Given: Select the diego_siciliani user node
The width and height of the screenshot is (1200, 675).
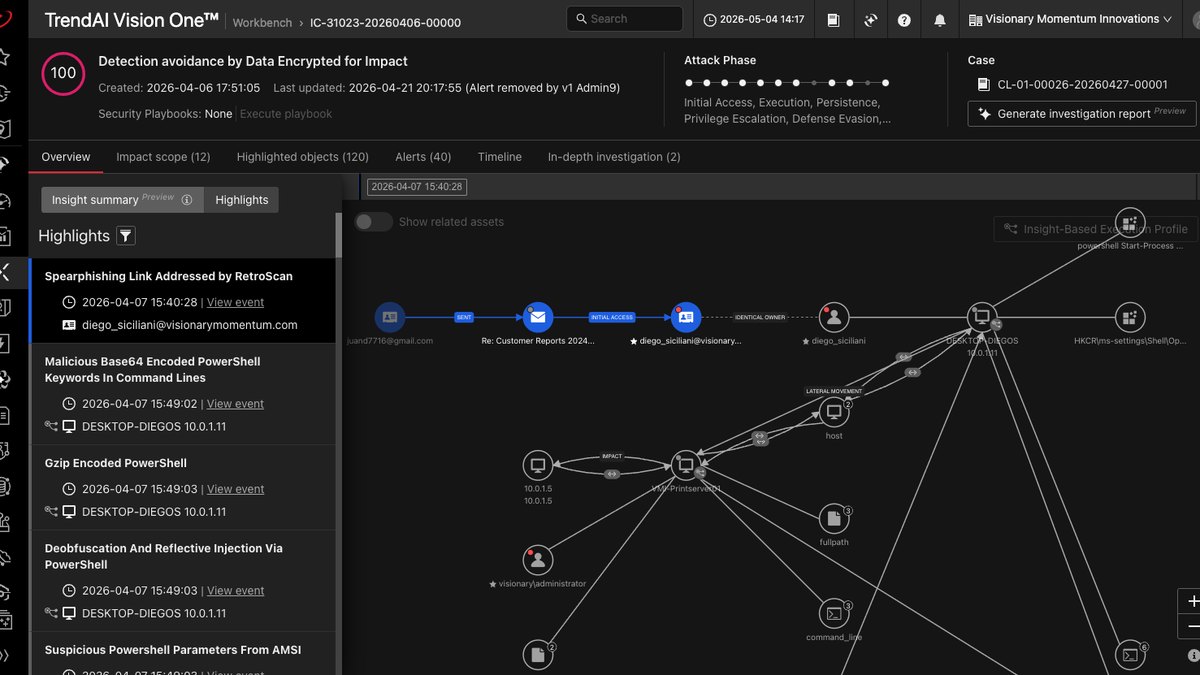Looking at the screenshot, I should [x=834, y=318].
